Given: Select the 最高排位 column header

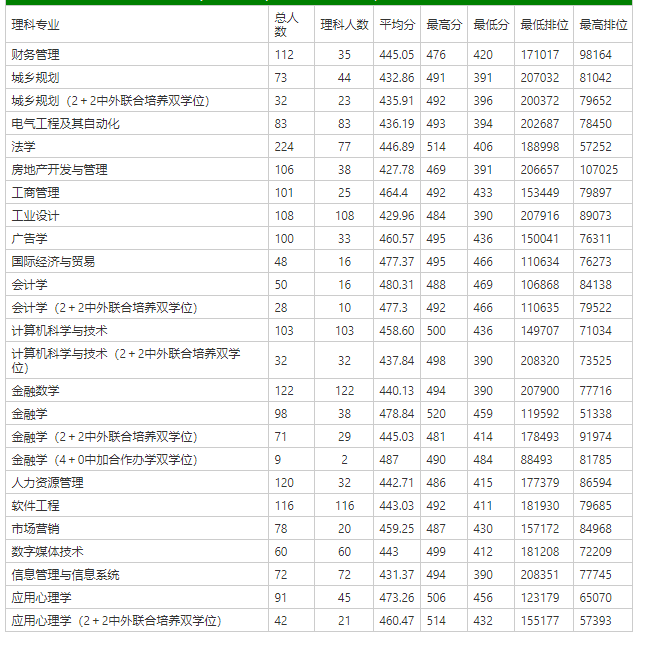Looking at the screenshot, I should point(603,24).
